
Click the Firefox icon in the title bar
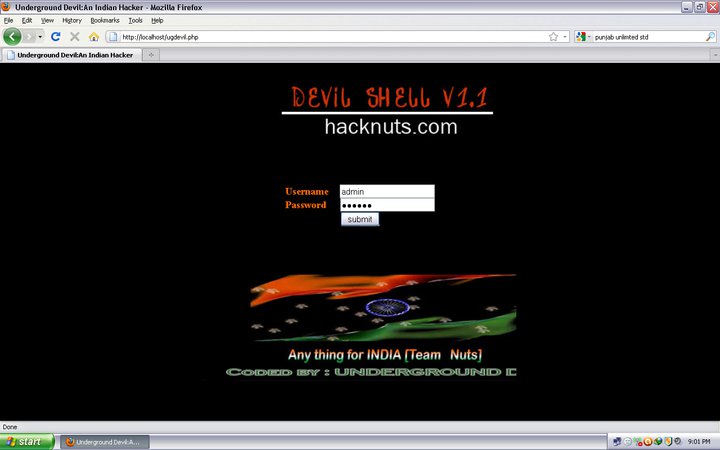6,7
